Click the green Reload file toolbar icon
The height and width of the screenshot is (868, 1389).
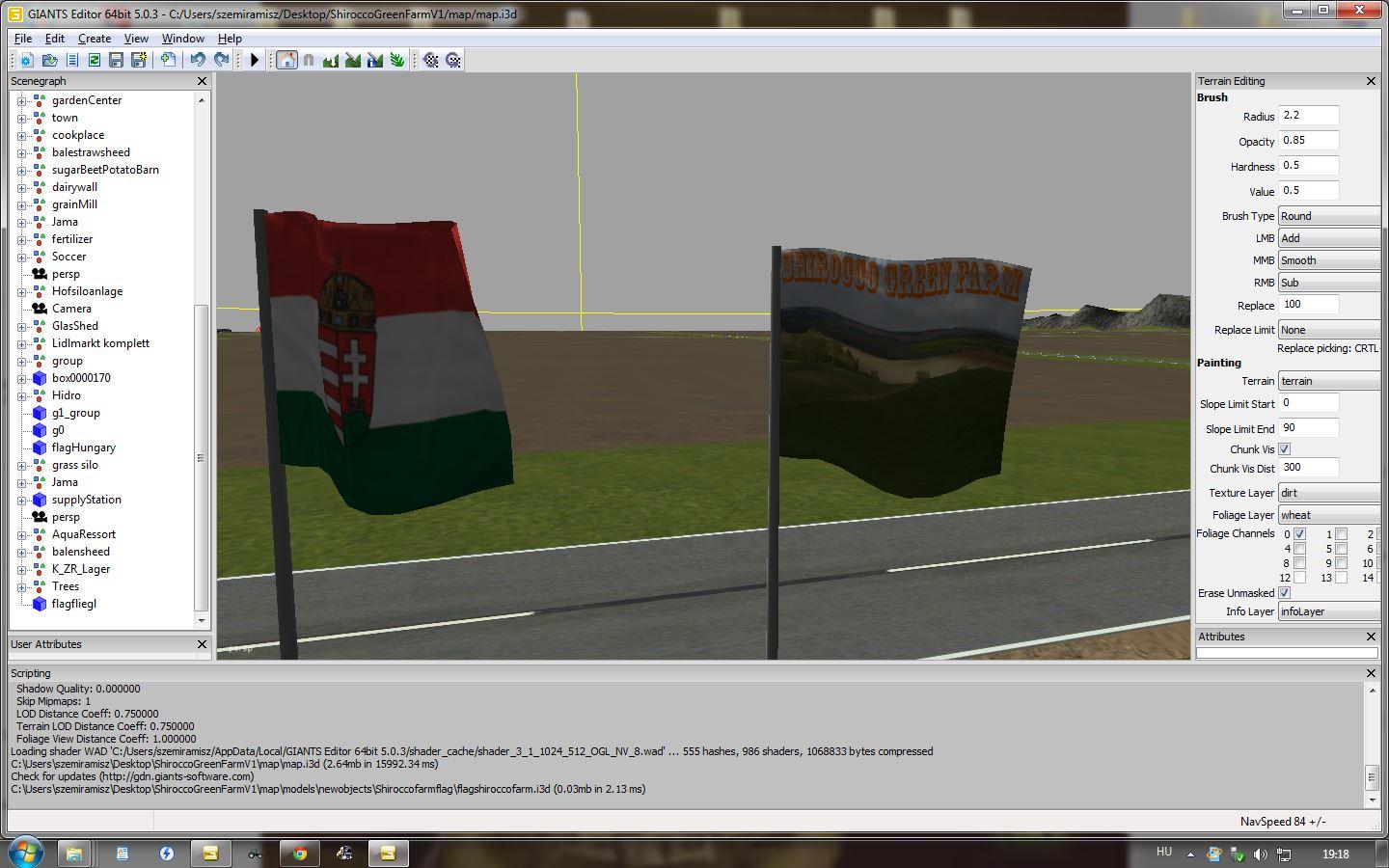[94, 60]
